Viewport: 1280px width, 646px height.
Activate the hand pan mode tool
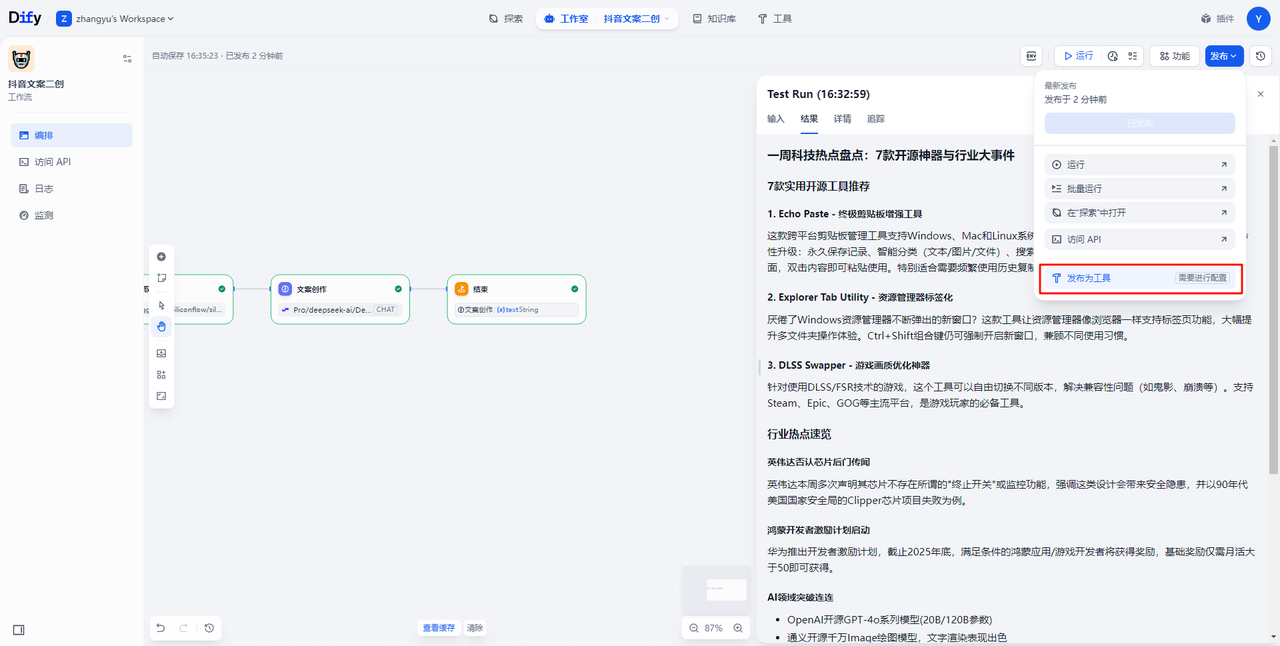coord(161,326)
